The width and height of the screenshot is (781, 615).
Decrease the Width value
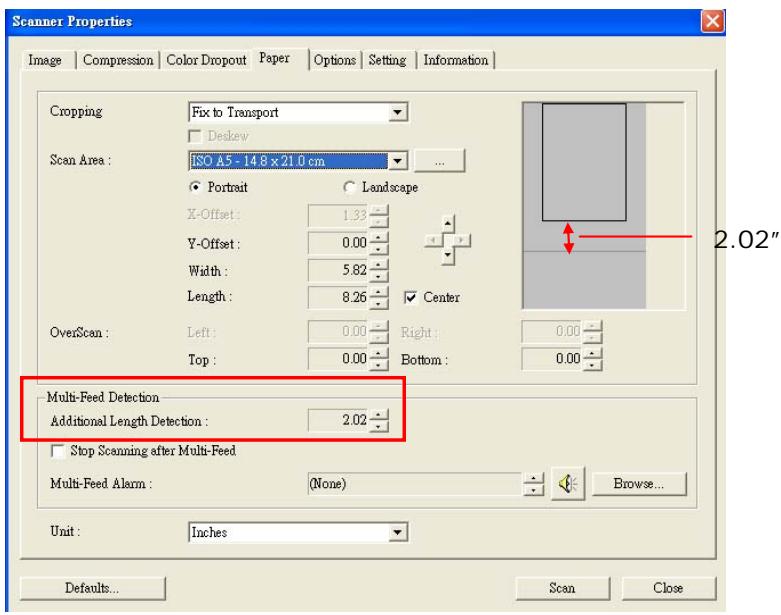[379, 276]
